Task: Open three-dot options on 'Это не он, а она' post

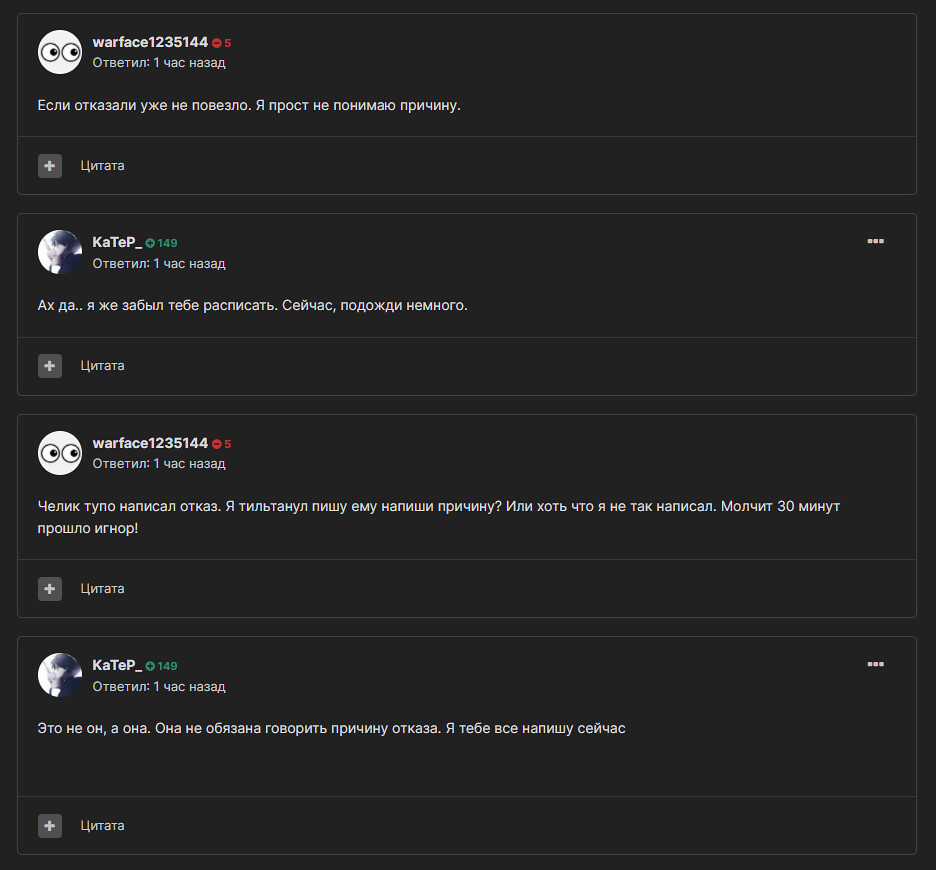Action: pyautogui.click(x=875, y=664)
